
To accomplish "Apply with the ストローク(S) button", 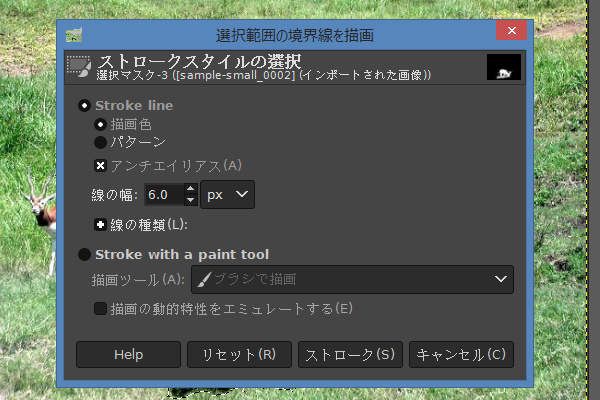I will (350, 354).
